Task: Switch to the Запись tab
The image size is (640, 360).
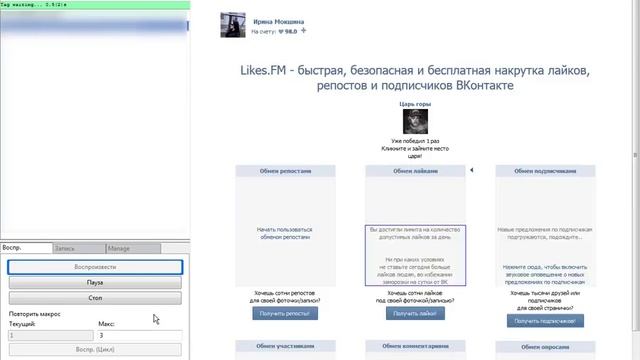Action: pos(79,248)
